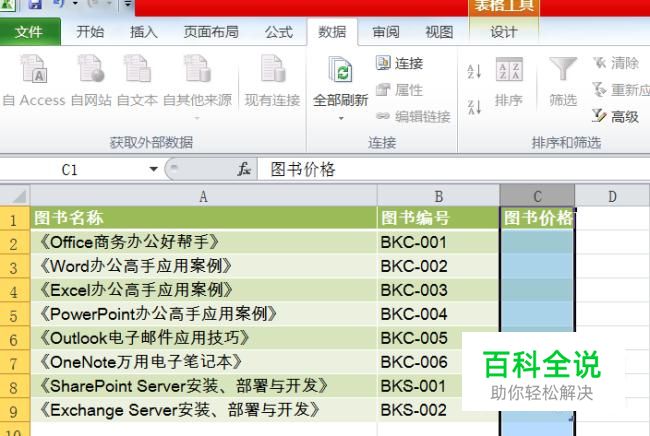The width and height of the screenshot is (650, 436).
Task: Open 连接 connections button
Action: (x=400, y=63)
